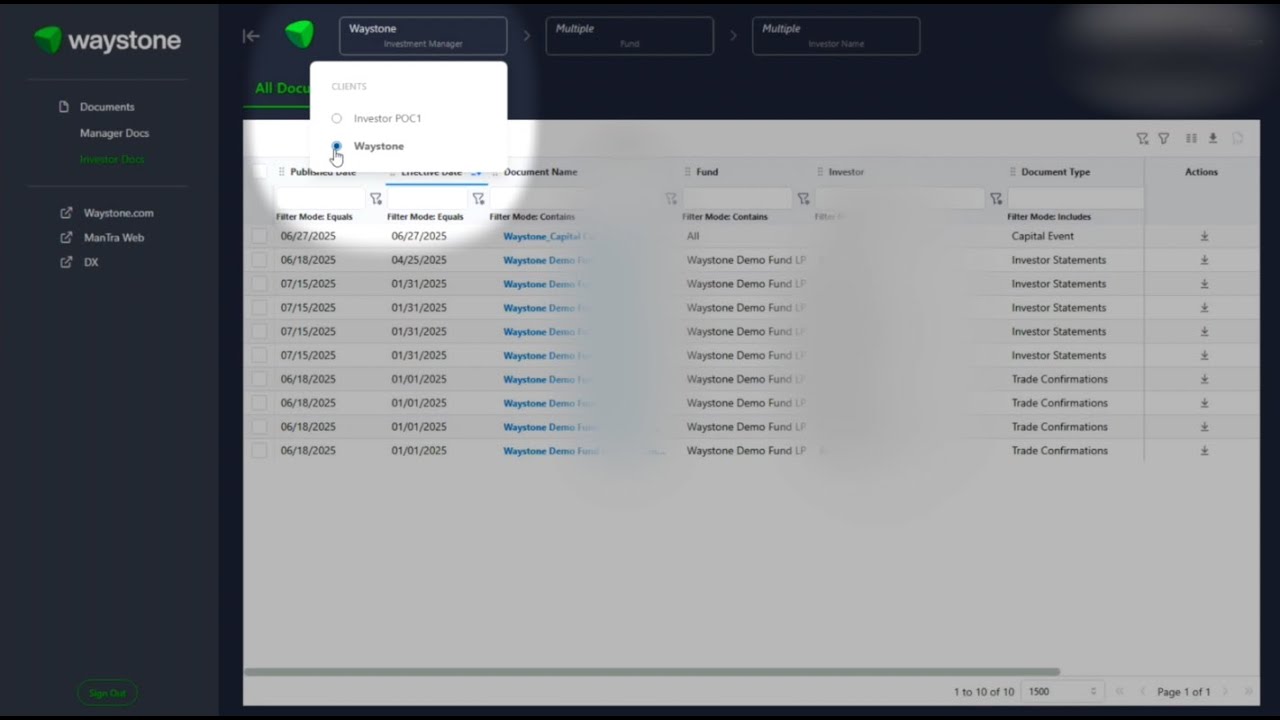Click the Effective Date filter input

427,199
